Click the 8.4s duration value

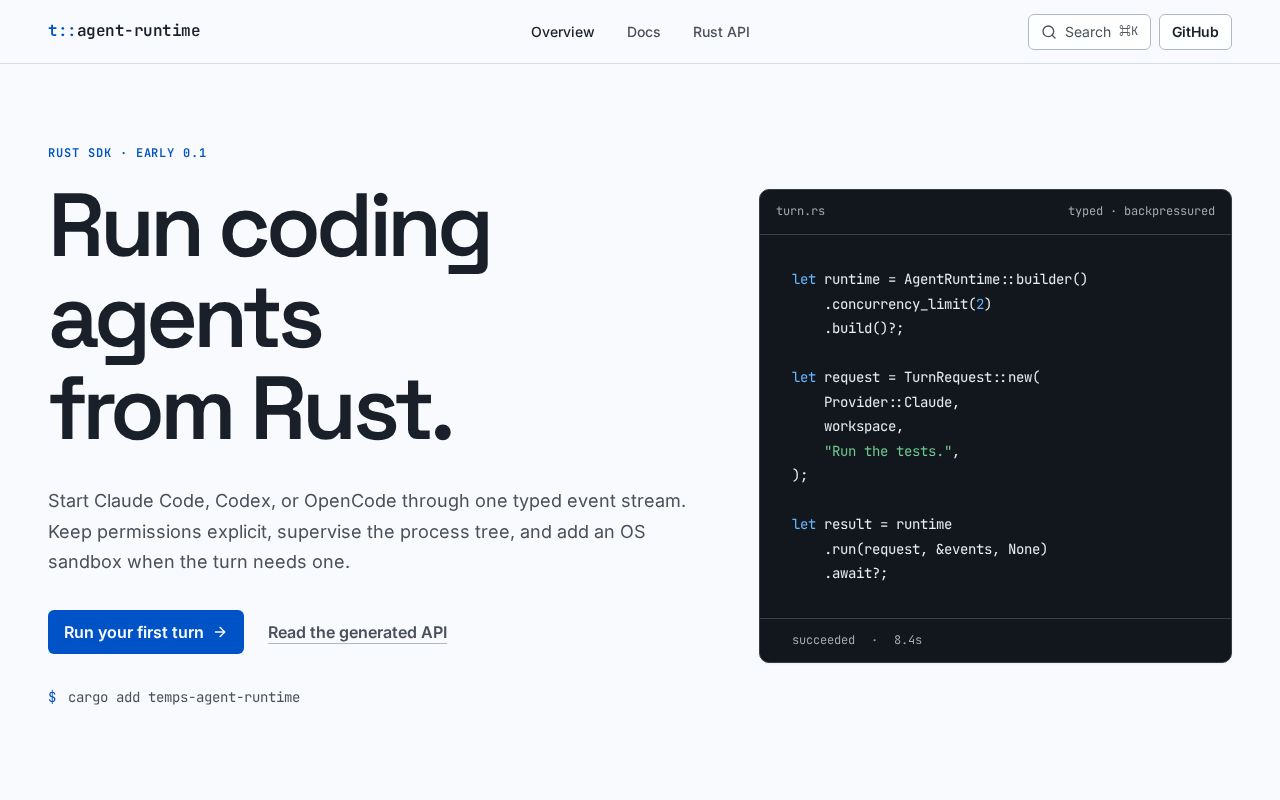[x=908, y=640]
